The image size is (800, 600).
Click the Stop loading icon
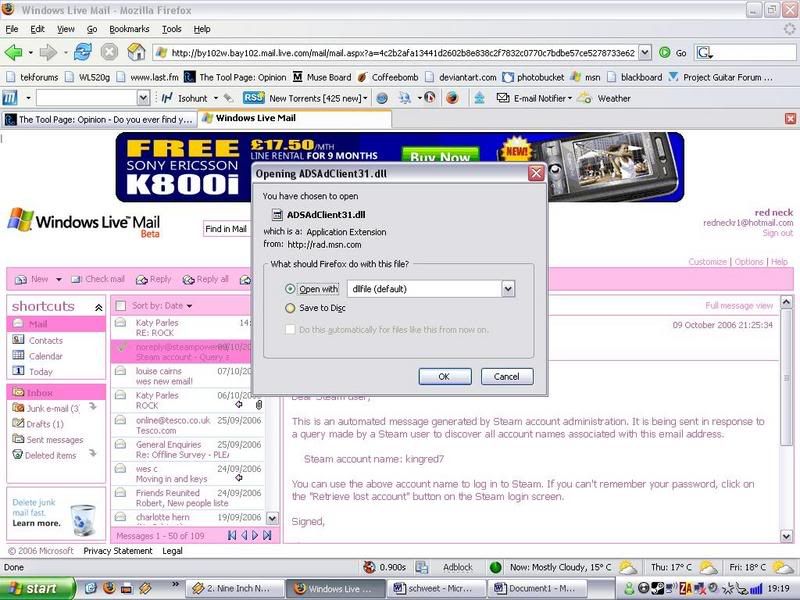(108, 52)
